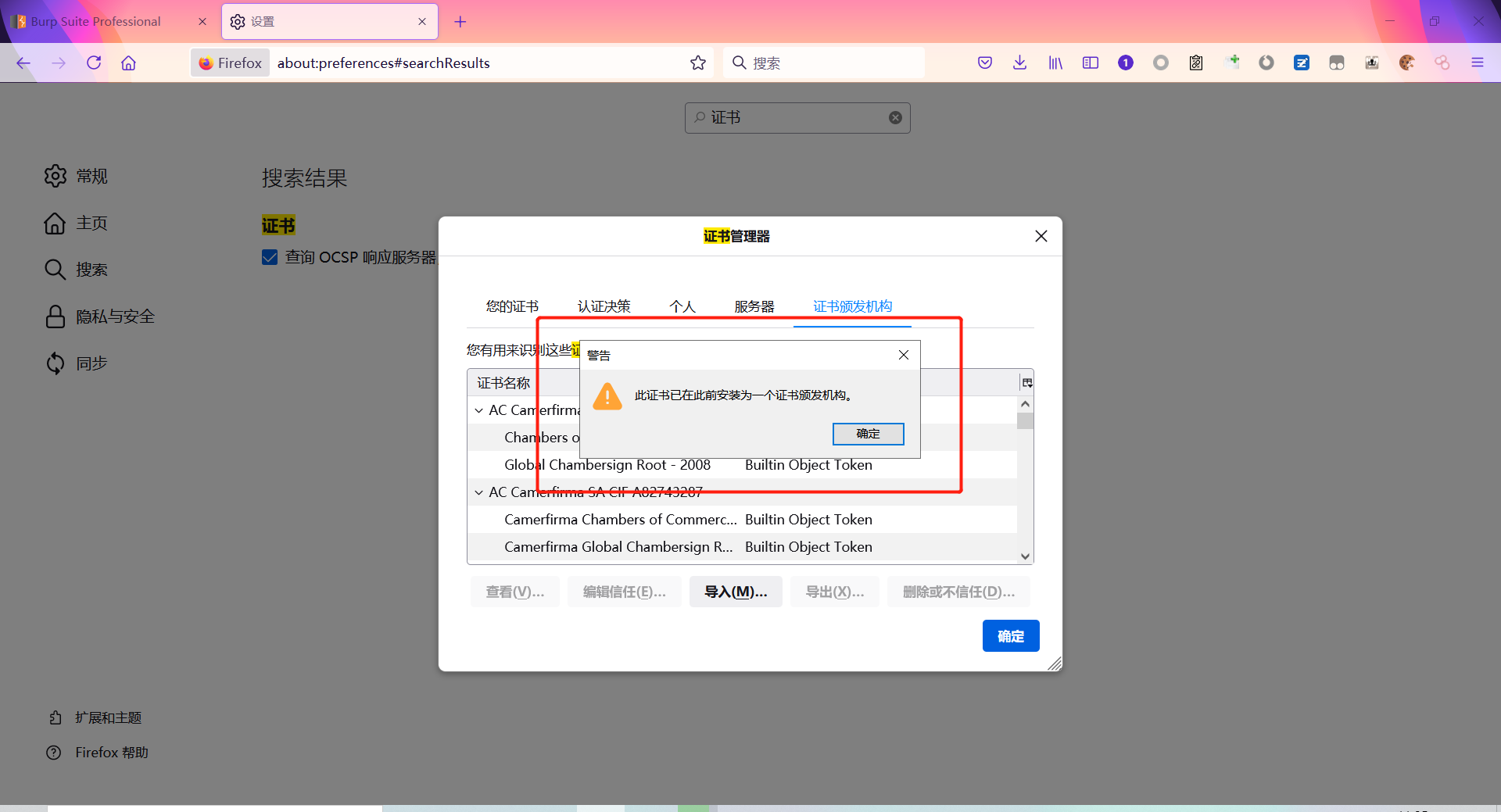Click certificate list scroll up arrow
This screenshot has height=812, width=1501.
1025,404
